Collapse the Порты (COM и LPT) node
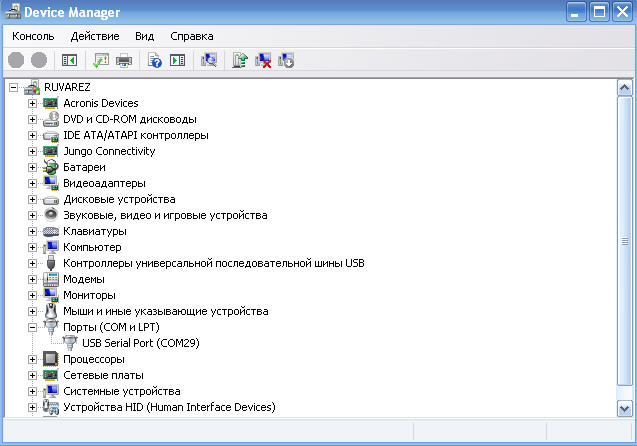Image resolution: width=637 pixels, height=446 pixels. click(33, 327)
